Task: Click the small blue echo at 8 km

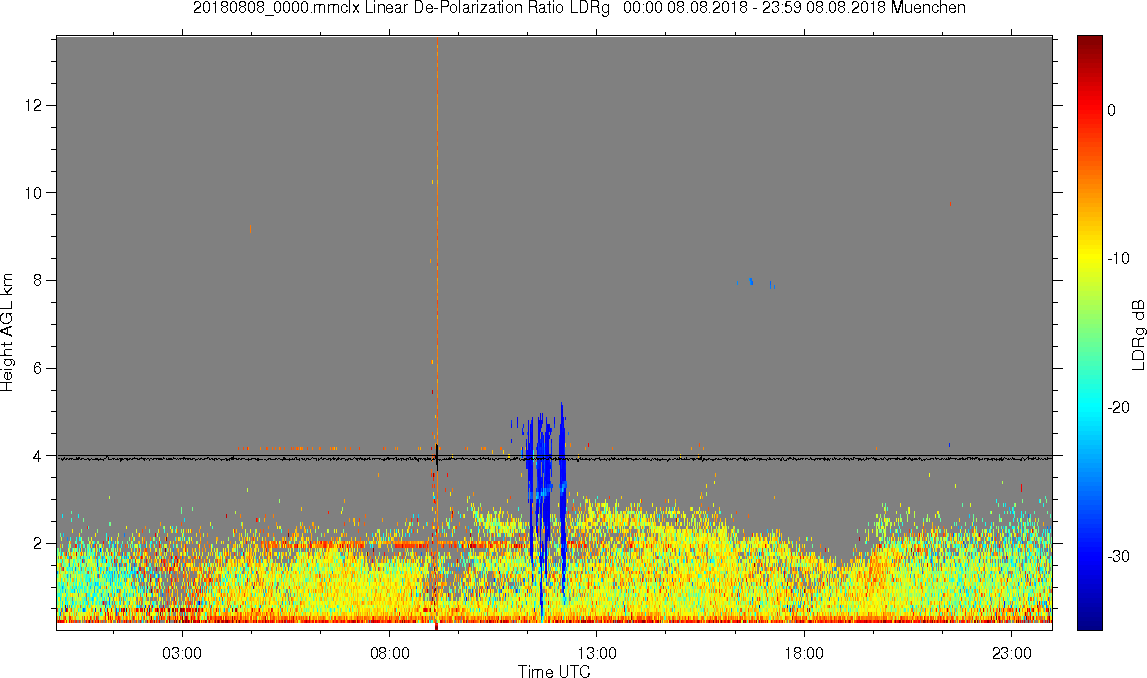Action: coord(751,281)
